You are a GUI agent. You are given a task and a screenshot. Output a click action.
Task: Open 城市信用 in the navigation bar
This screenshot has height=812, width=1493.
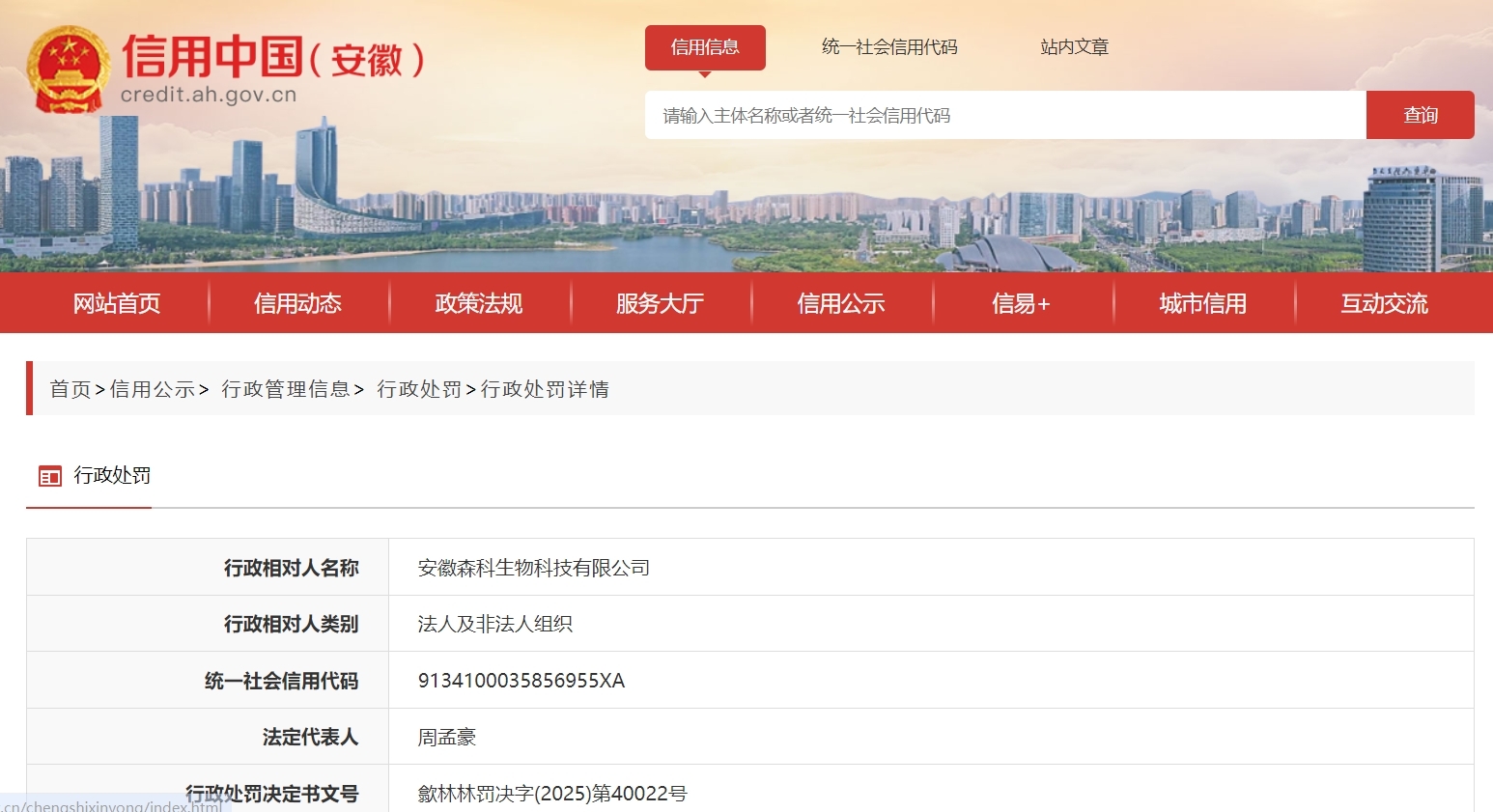1203,303
